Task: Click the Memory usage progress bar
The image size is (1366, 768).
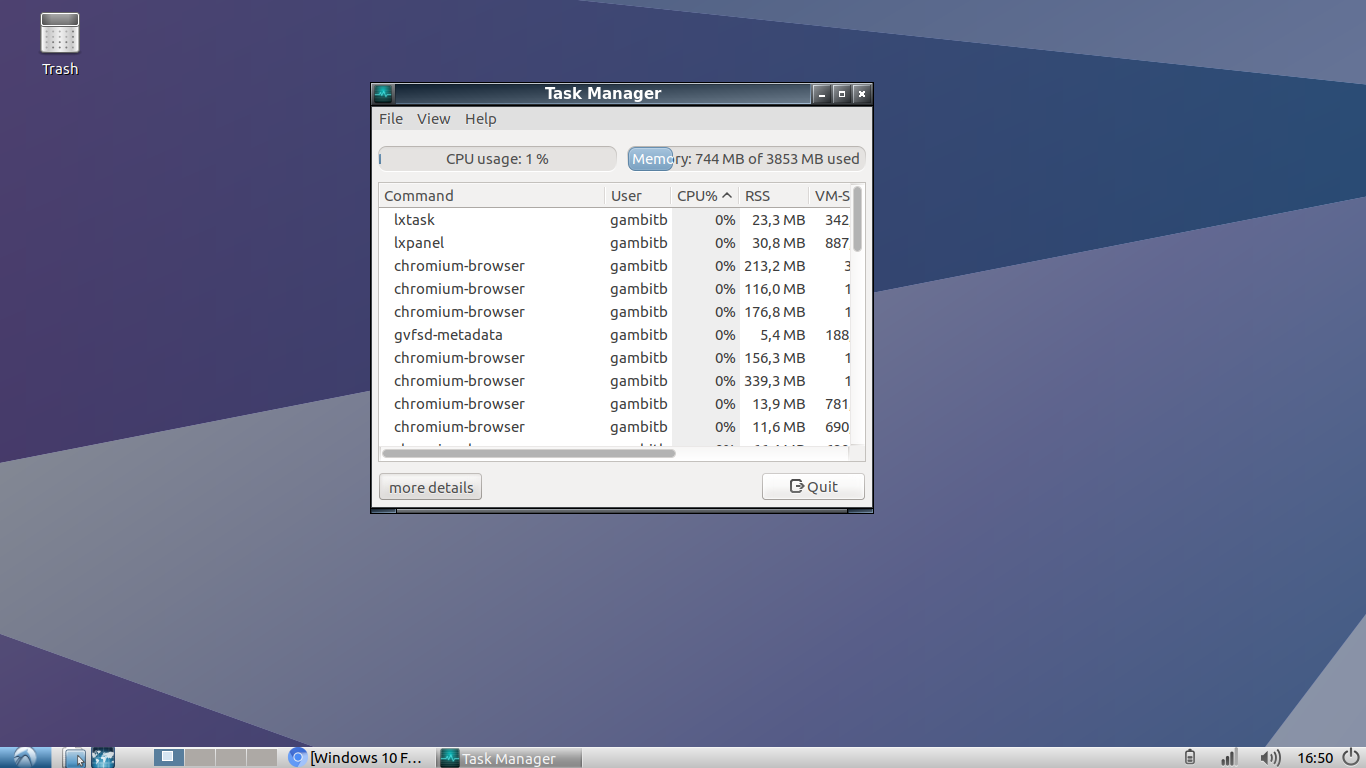Action: pos(746,159)
